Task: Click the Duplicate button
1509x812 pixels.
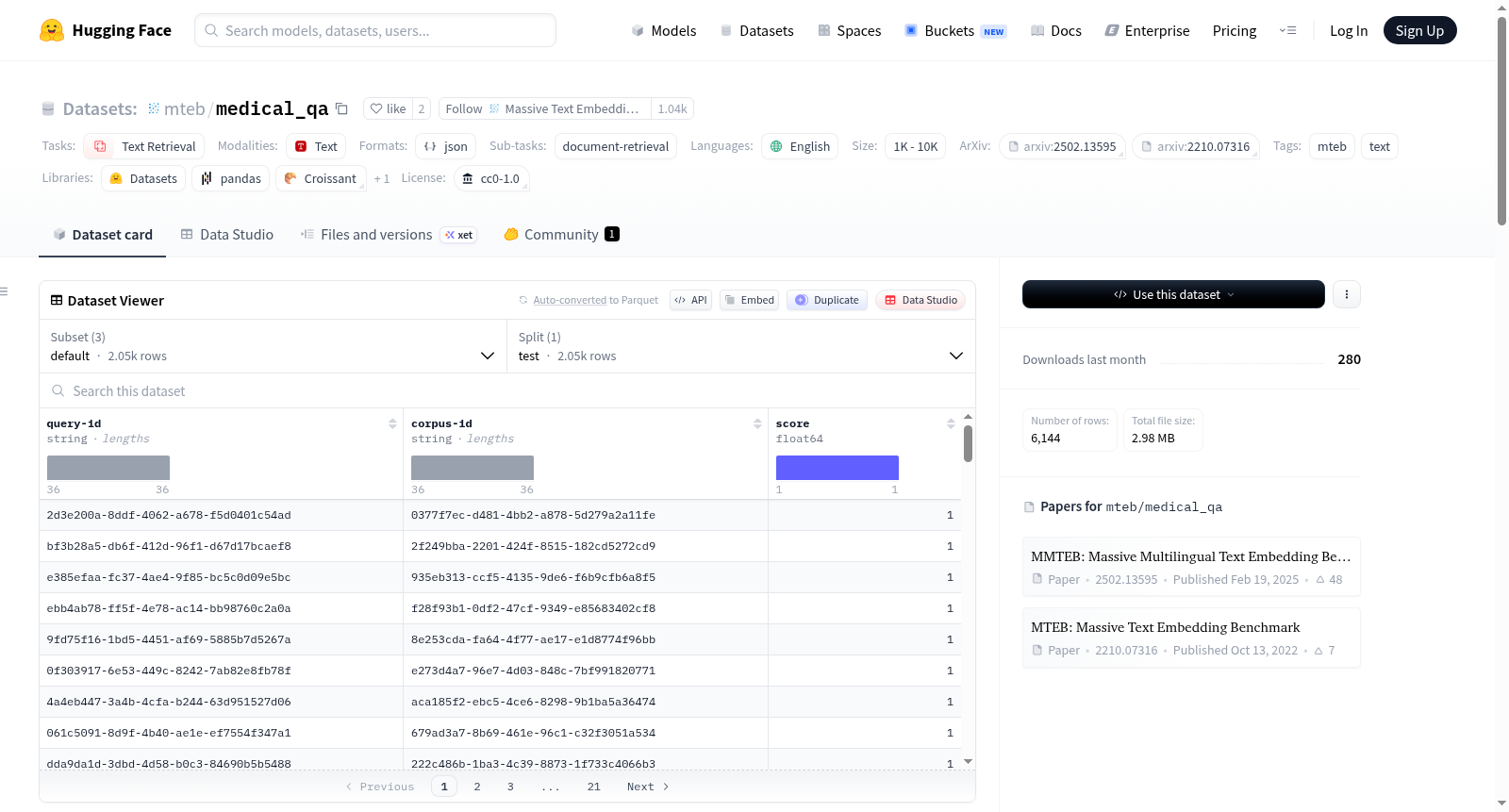Action: pos(827,300)
